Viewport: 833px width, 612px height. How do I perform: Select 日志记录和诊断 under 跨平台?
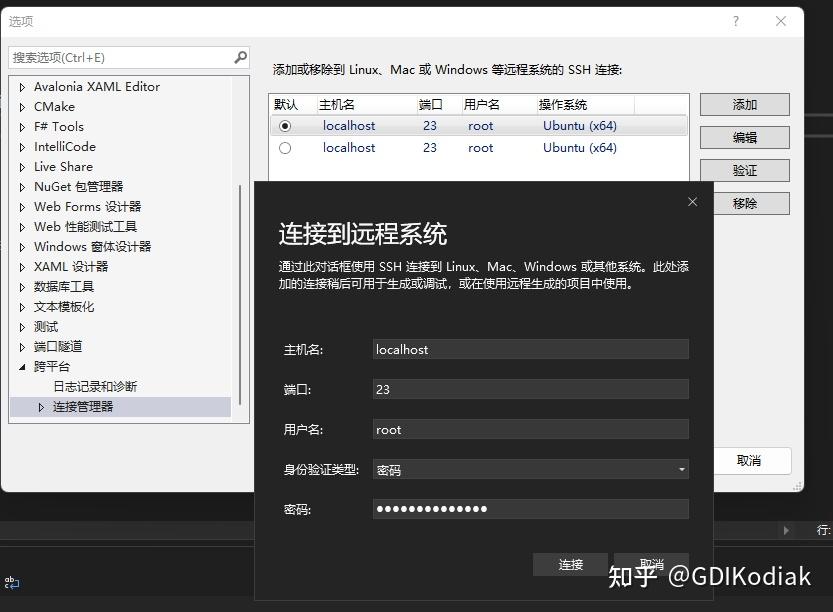tap(94, 386)
